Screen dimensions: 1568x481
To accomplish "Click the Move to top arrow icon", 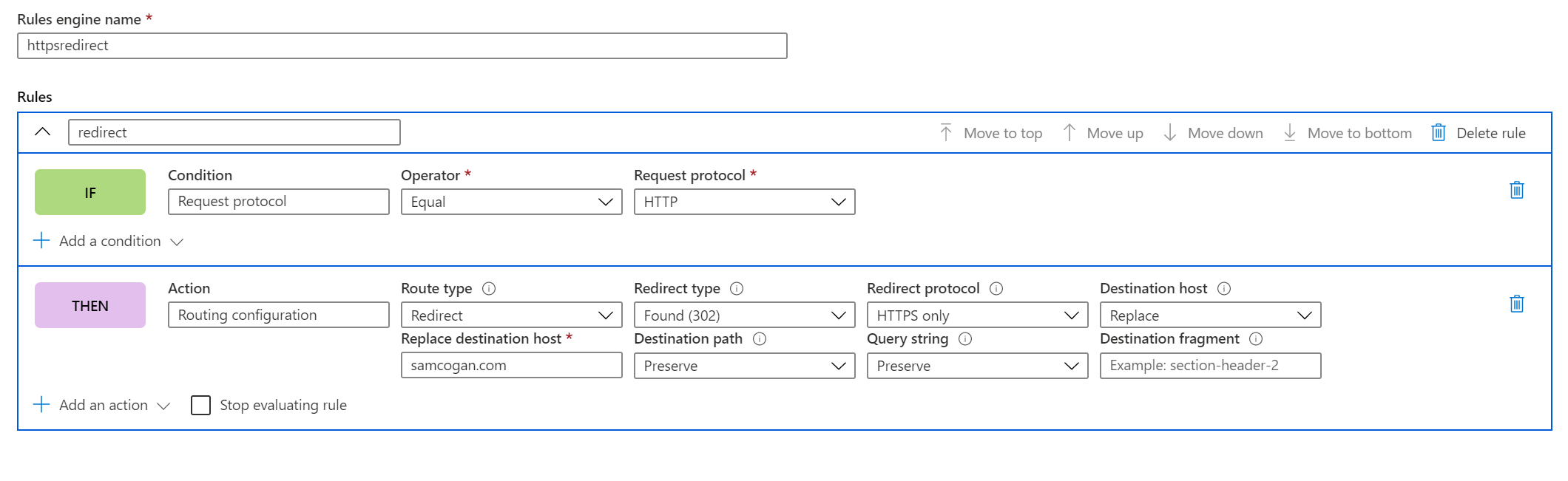I will tap(945, 132).
